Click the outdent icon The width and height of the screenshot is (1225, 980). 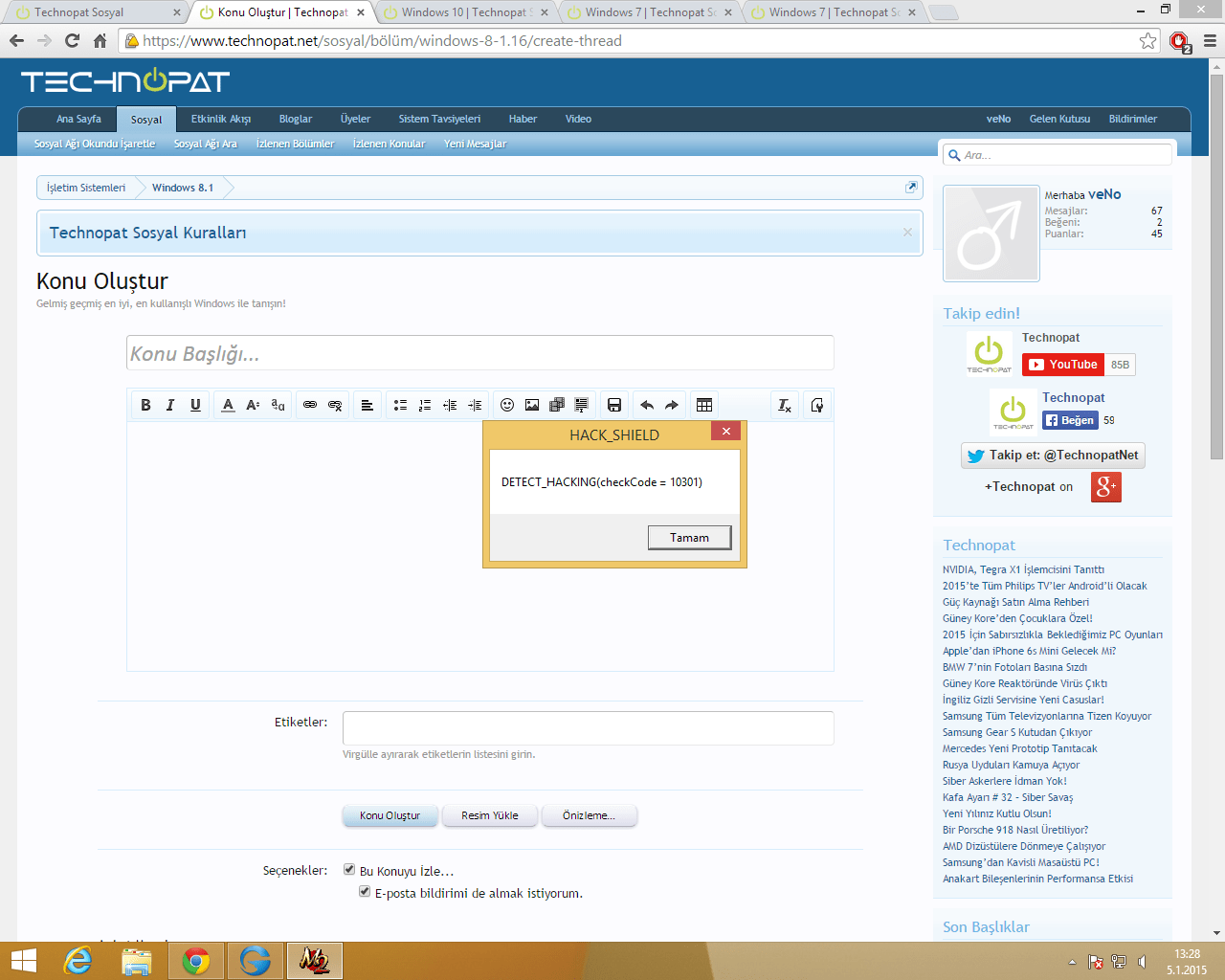450,405
